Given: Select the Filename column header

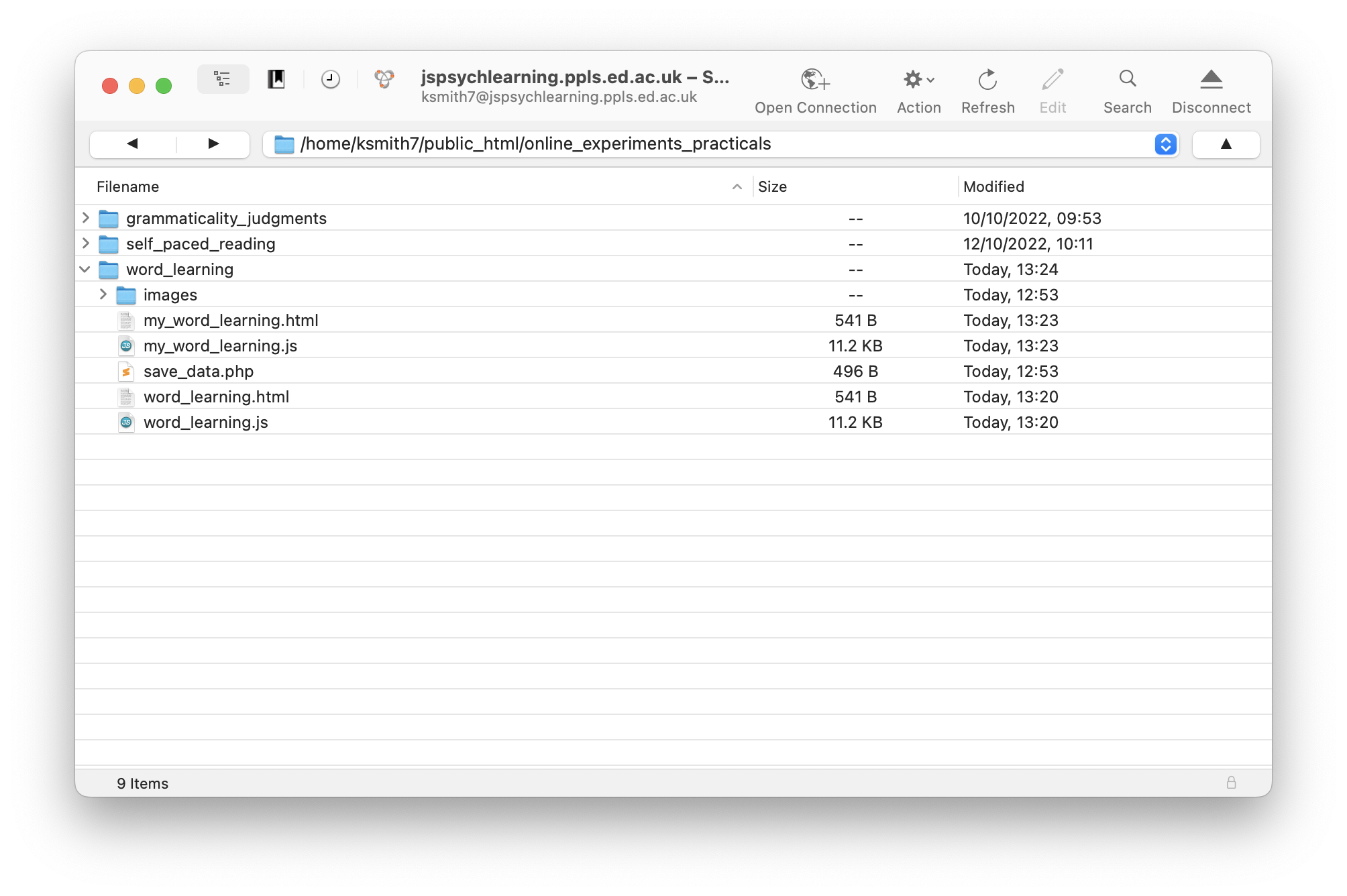Looking at the screenshot, I should coord(127,186).
